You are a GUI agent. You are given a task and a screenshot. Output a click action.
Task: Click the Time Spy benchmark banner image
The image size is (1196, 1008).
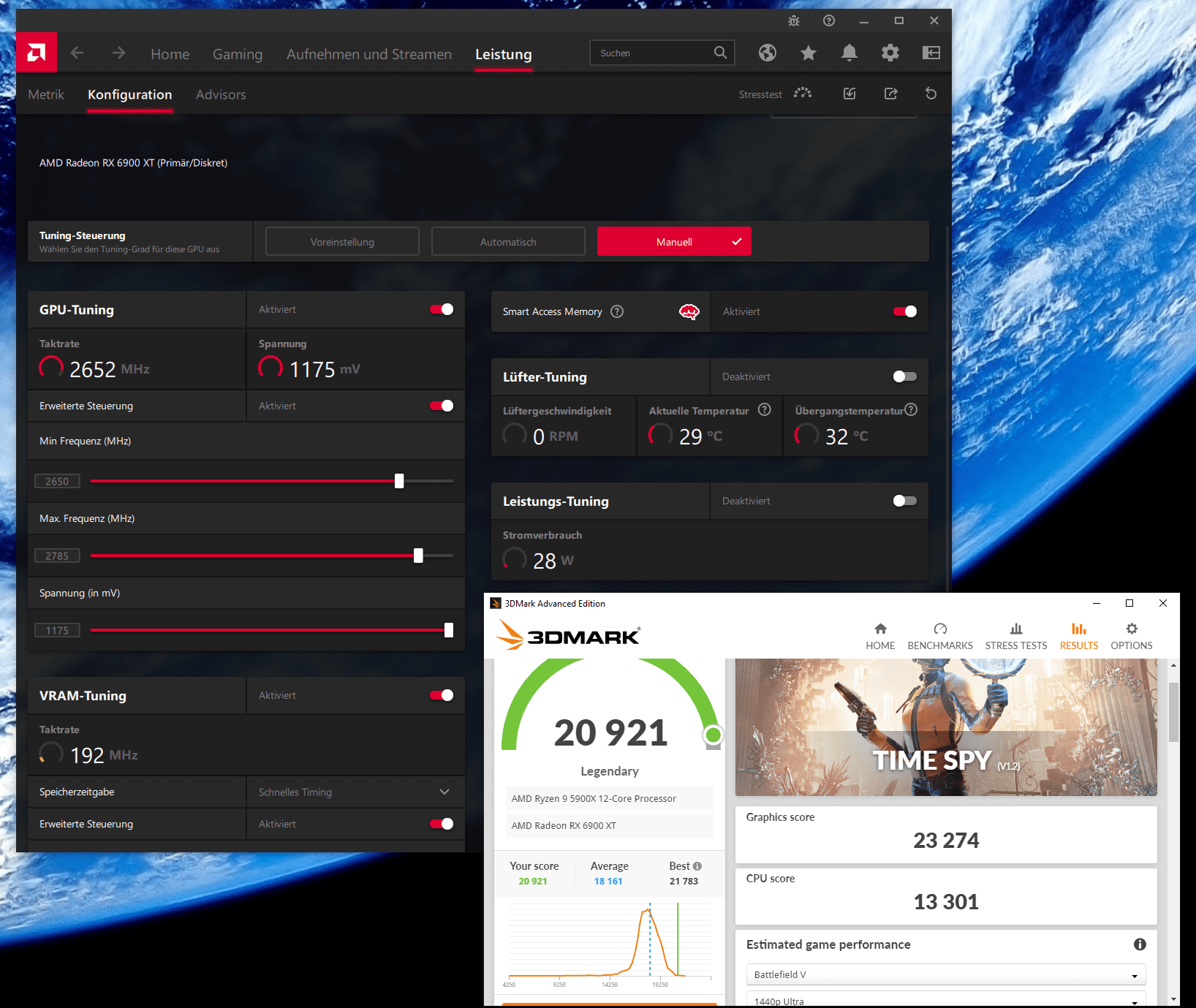tap(946, 727)
